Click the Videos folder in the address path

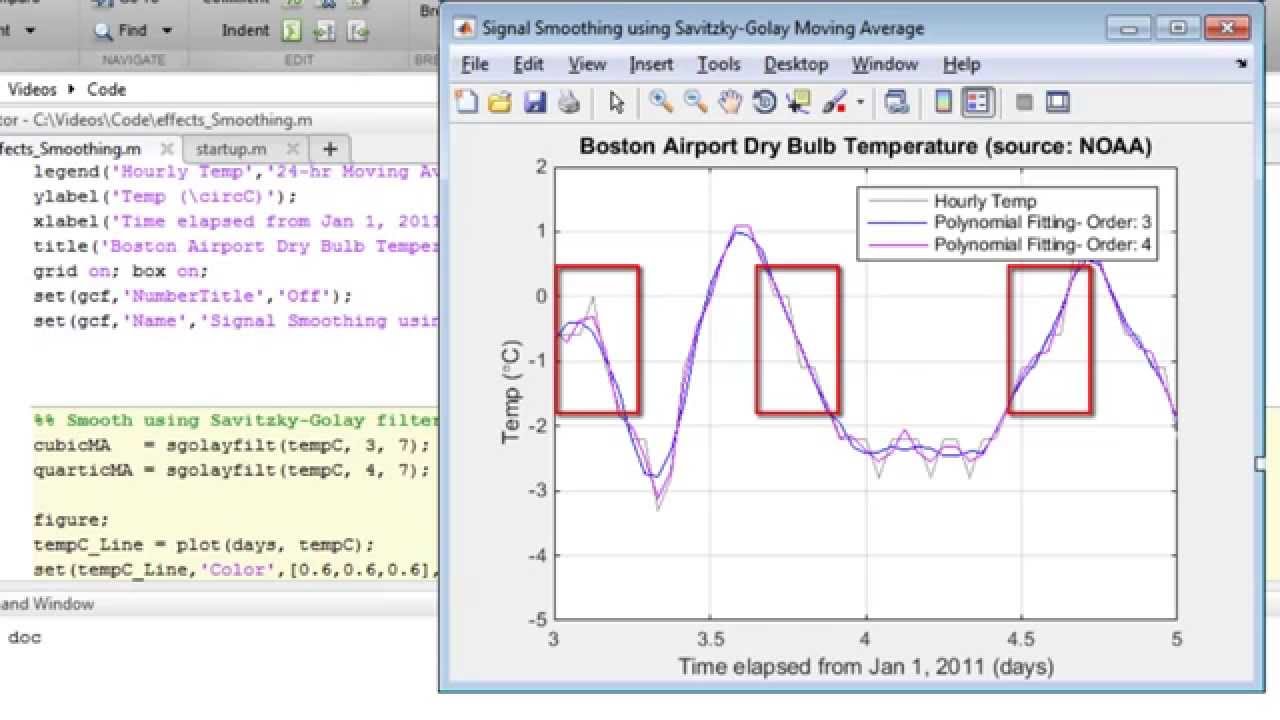tap(32, 89)
